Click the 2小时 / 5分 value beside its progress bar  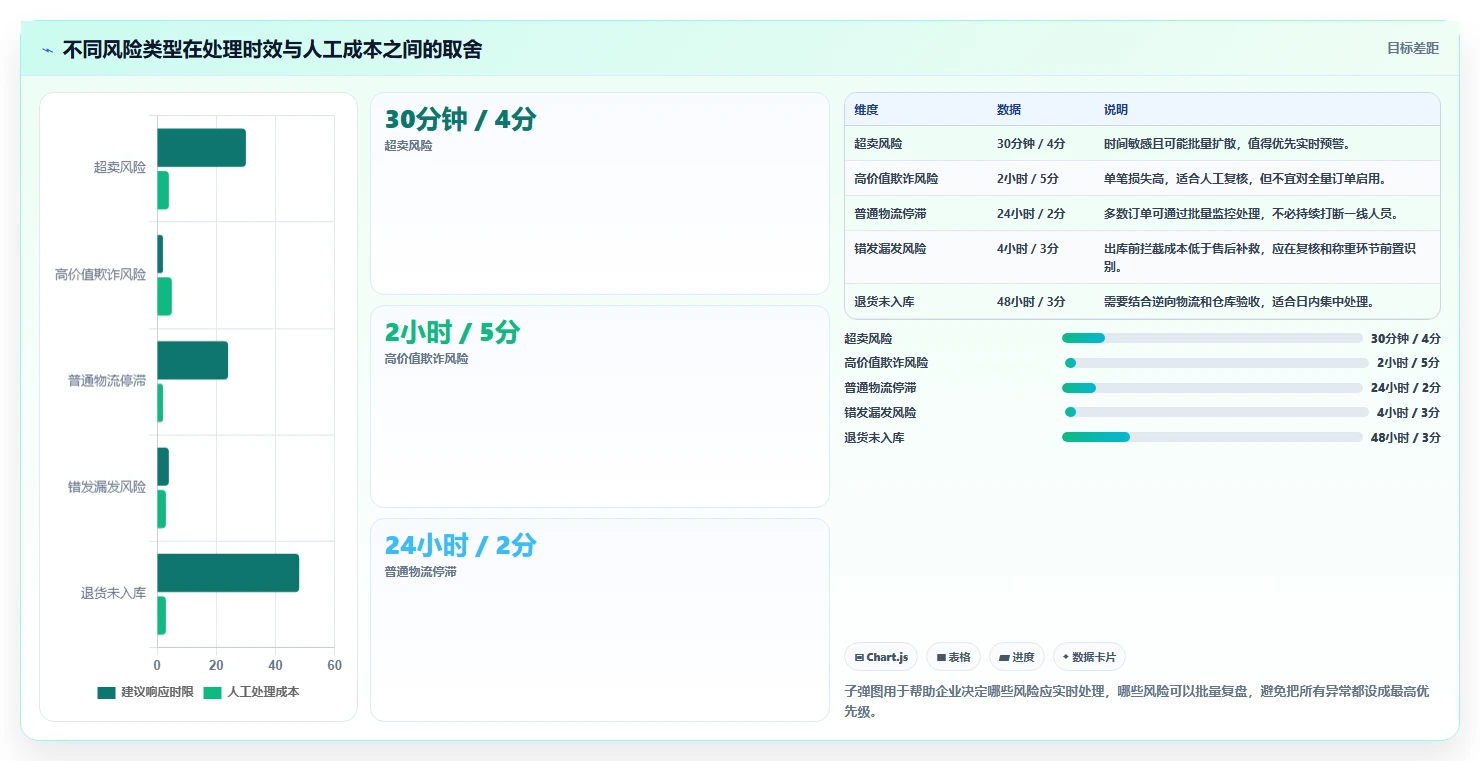[1408, 363]
